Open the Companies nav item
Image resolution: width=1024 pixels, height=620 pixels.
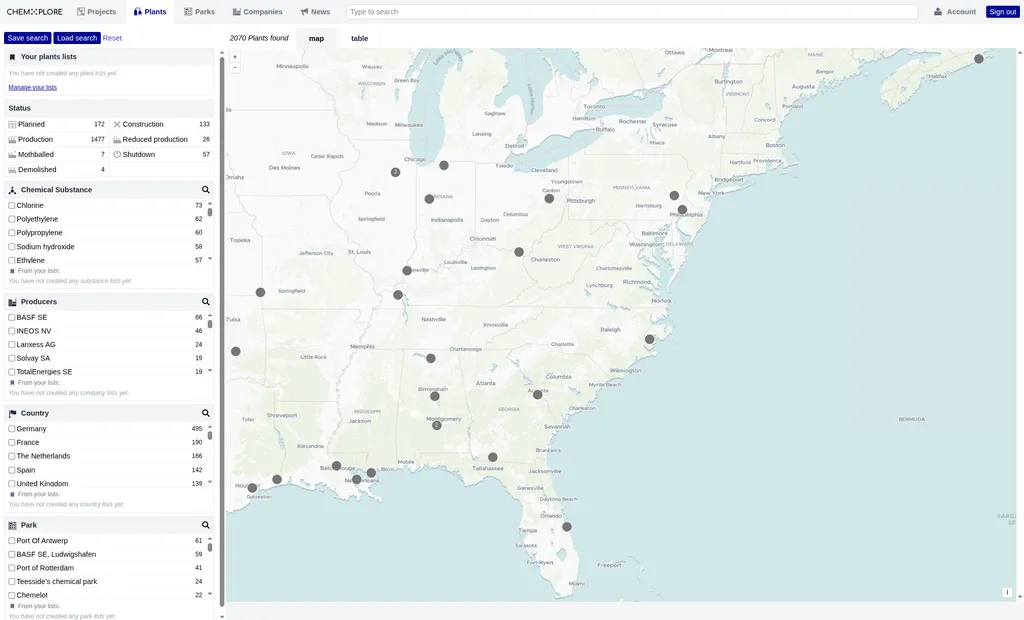(x=257, y=12)
